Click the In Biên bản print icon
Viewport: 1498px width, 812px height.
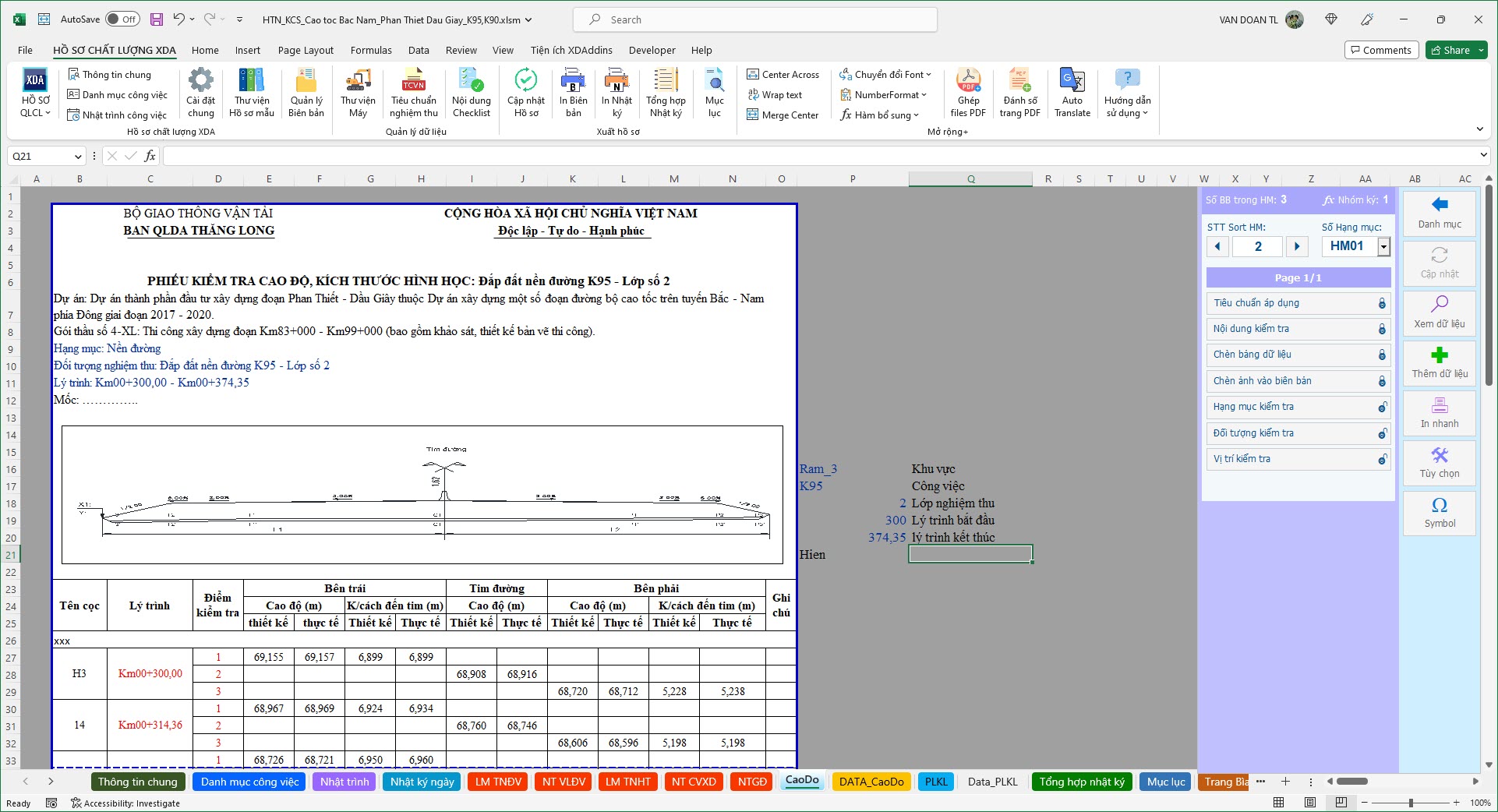(573, 81)
